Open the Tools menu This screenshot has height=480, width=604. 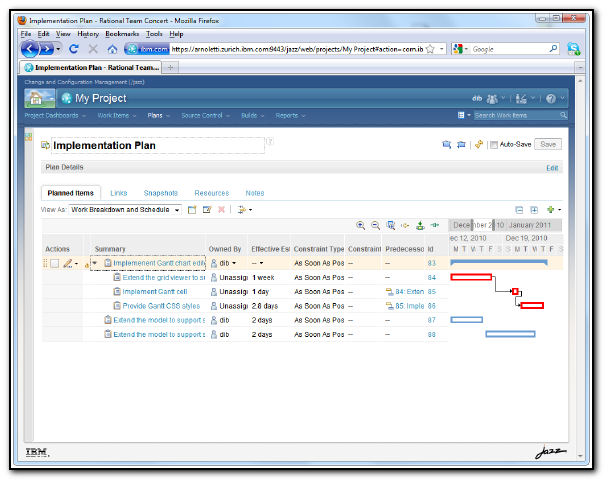[154, 34]
